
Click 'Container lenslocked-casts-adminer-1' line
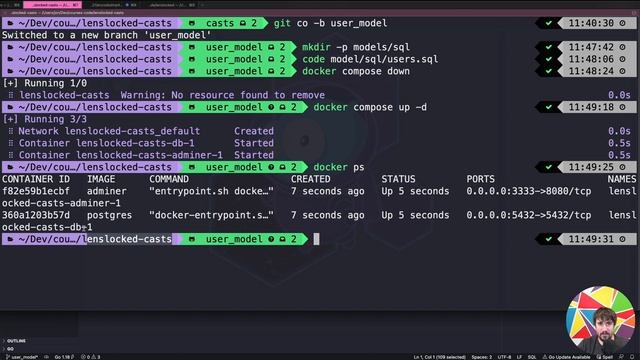(x=120, y=155)
